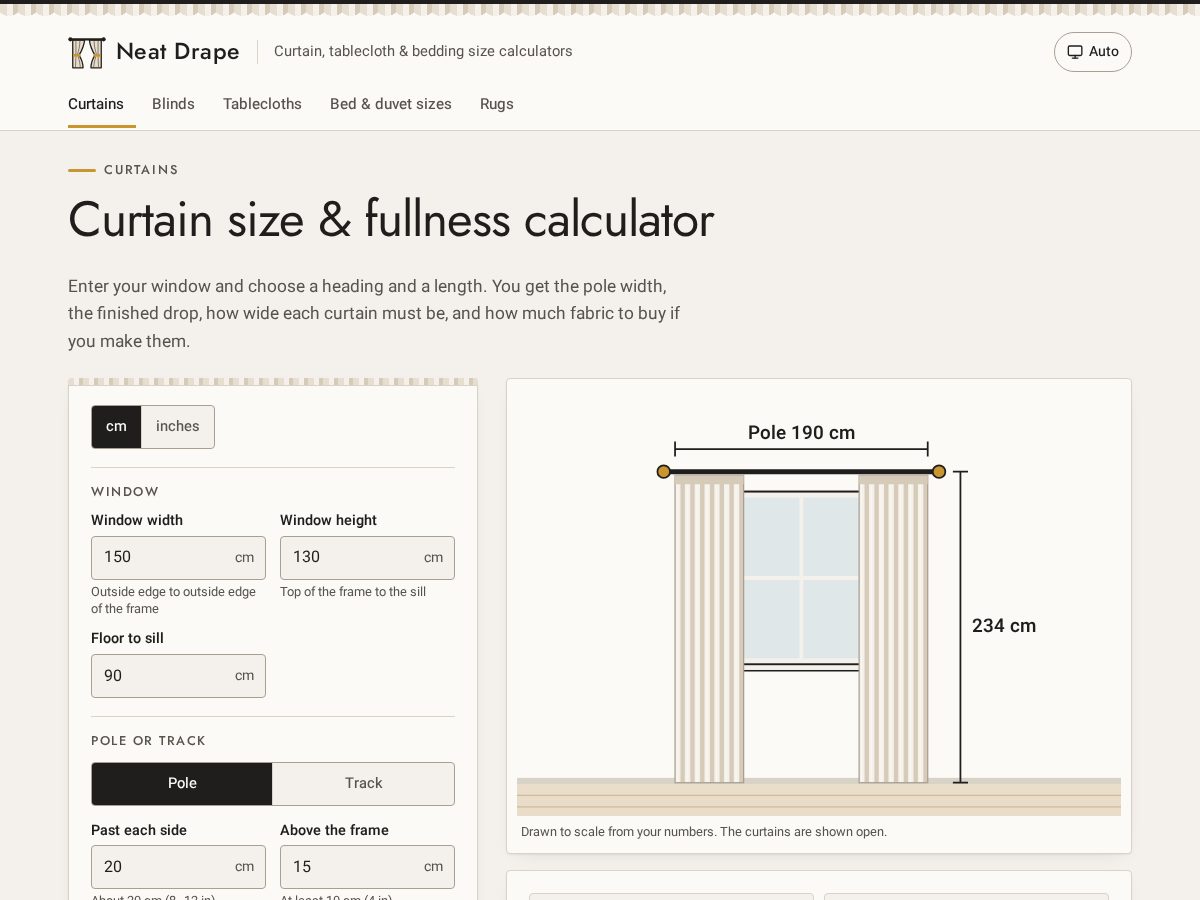Click the left pole finial
Image resolution: width=1200 pixels, height=900 pixels.
664,471
